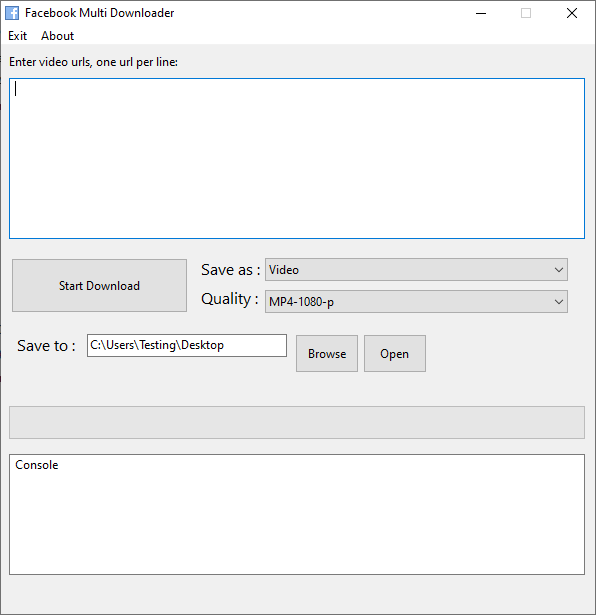
Task: Click the greyed-out maximize window icon
Action: [526, 13]
